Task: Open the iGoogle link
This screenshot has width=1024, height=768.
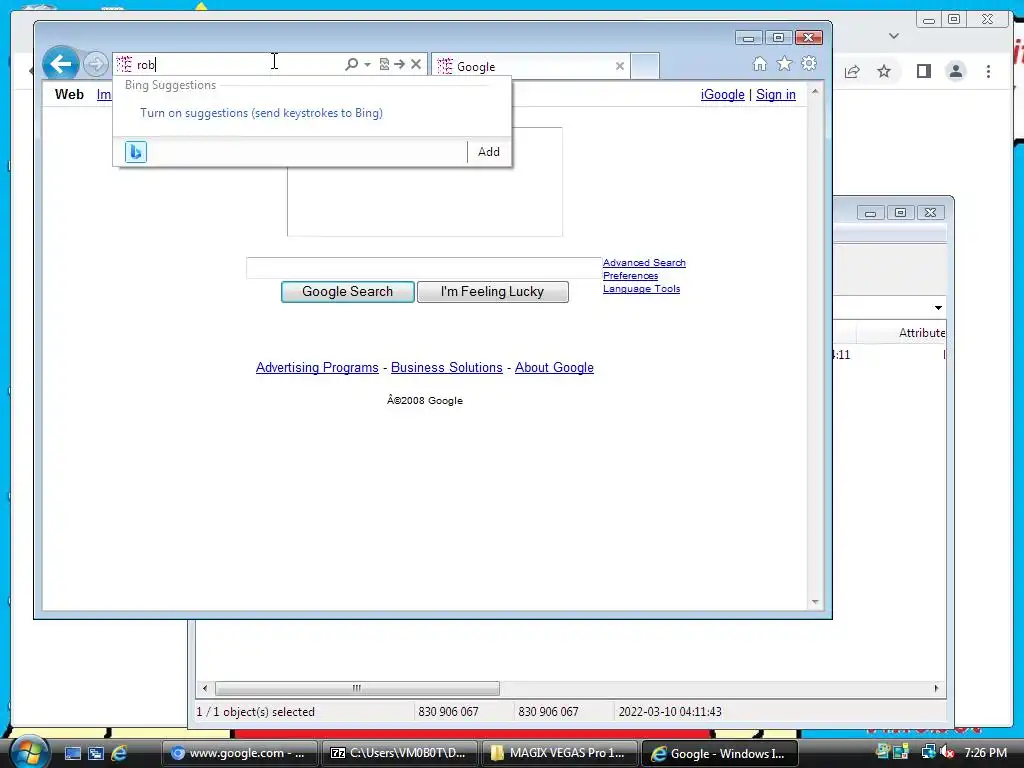Action: (722, 95)
